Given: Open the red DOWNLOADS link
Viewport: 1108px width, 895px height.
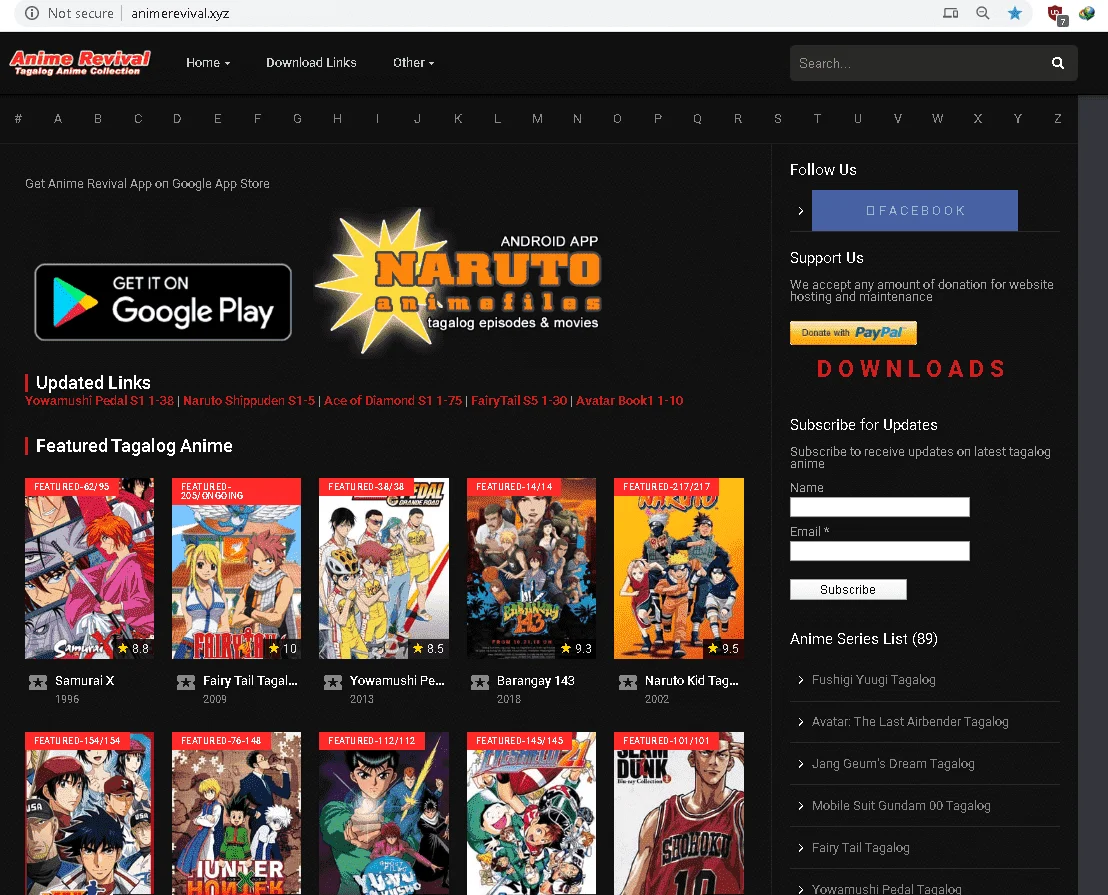Looking at the screenshot, I should (912, 369).
